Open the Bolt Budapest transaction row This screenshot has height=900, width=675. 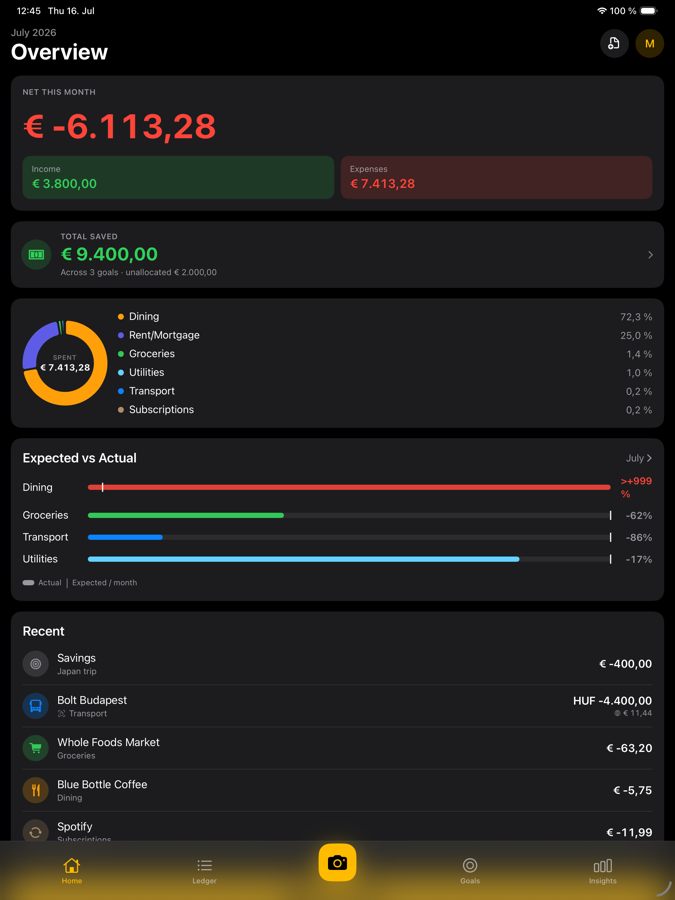point(338,706)
